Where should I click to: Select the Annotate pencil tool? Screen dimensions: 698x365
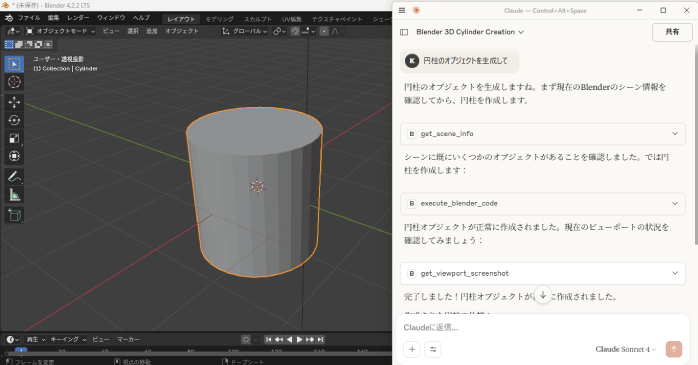pyautogui.click(x=14, y=177)
